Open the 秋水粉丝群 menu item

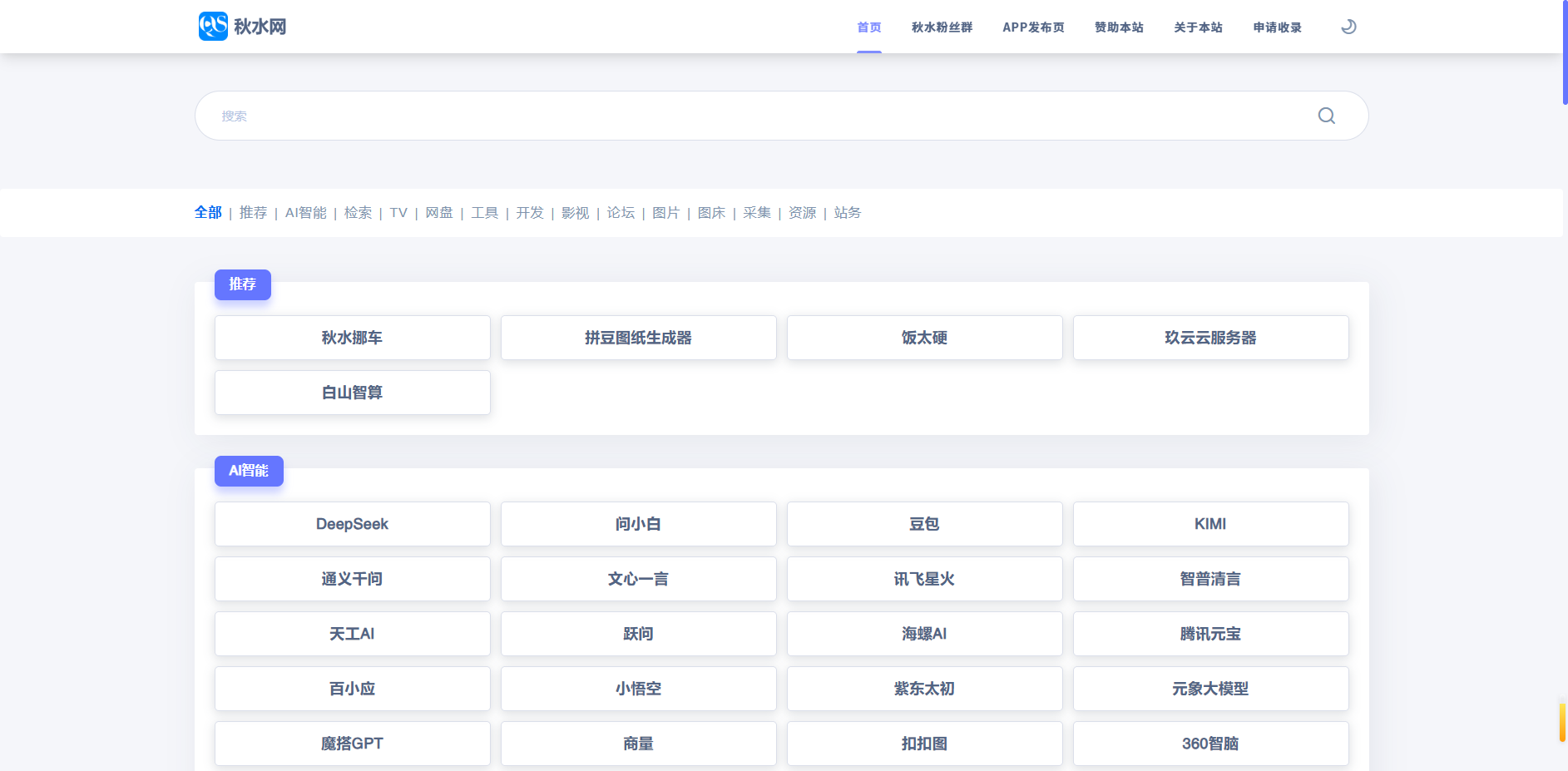[x=942, y=27]
